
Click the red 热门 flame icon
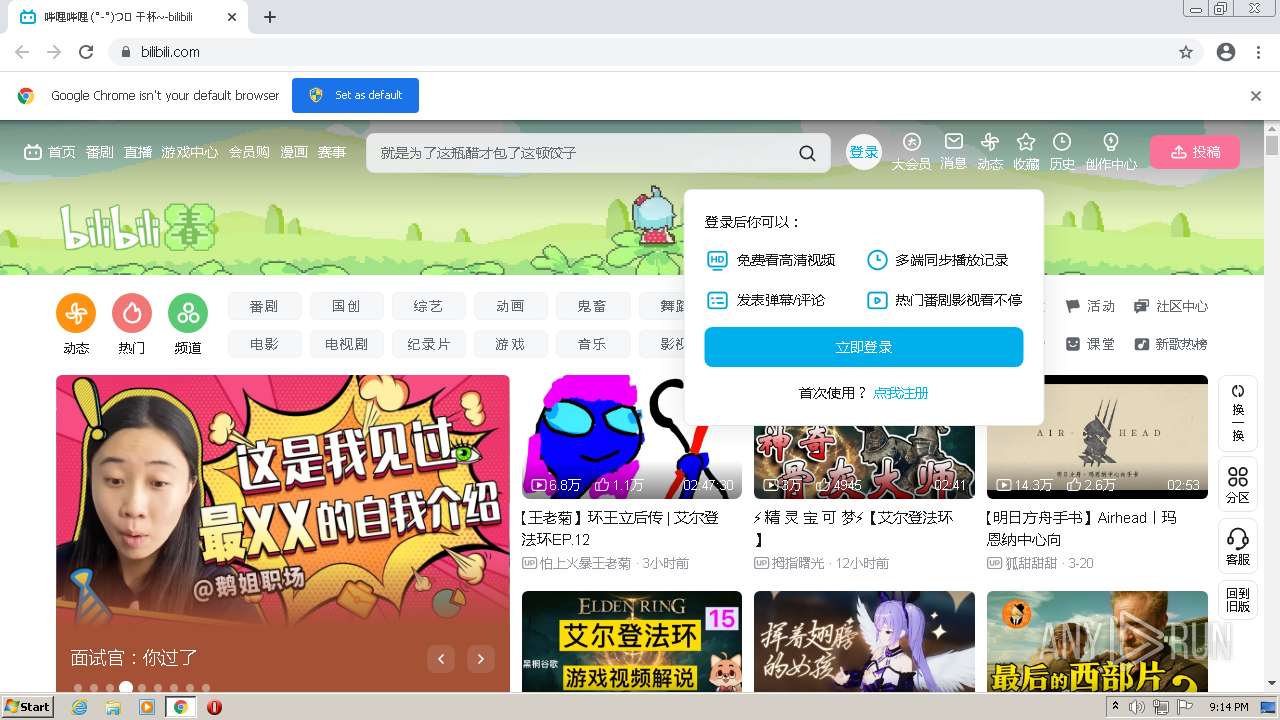(132, 313)
